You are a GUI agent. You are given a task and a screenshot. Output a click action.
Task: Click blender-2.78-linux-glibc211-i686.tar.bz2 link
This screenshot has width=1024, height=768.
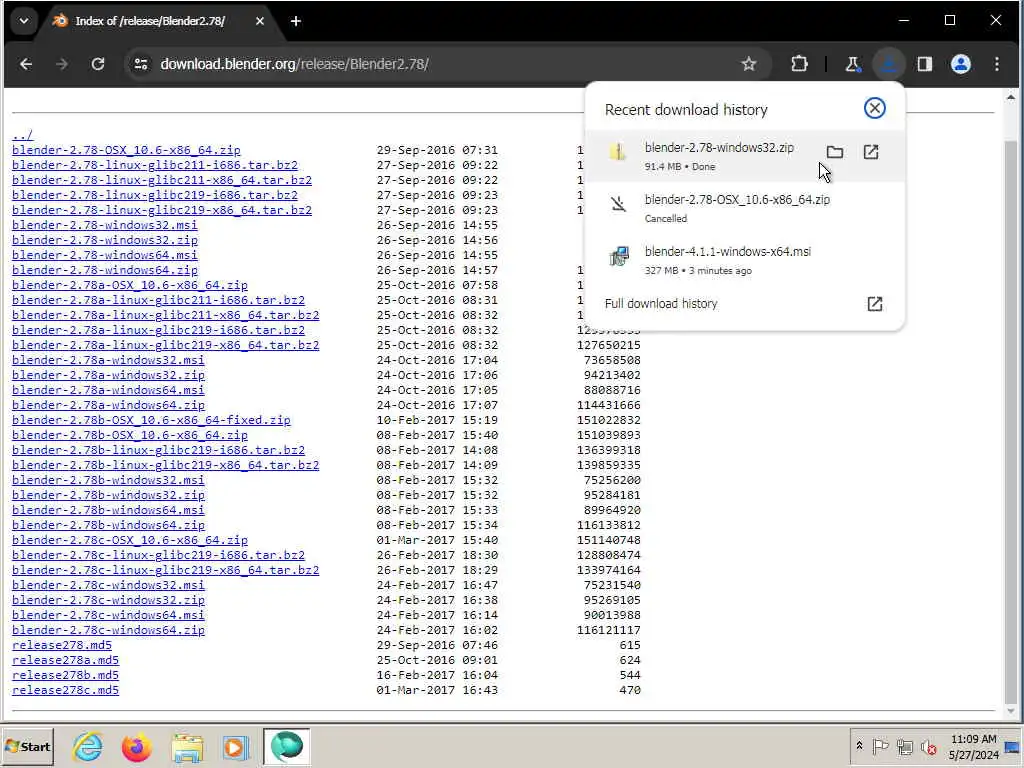click(x=155, y=165)
